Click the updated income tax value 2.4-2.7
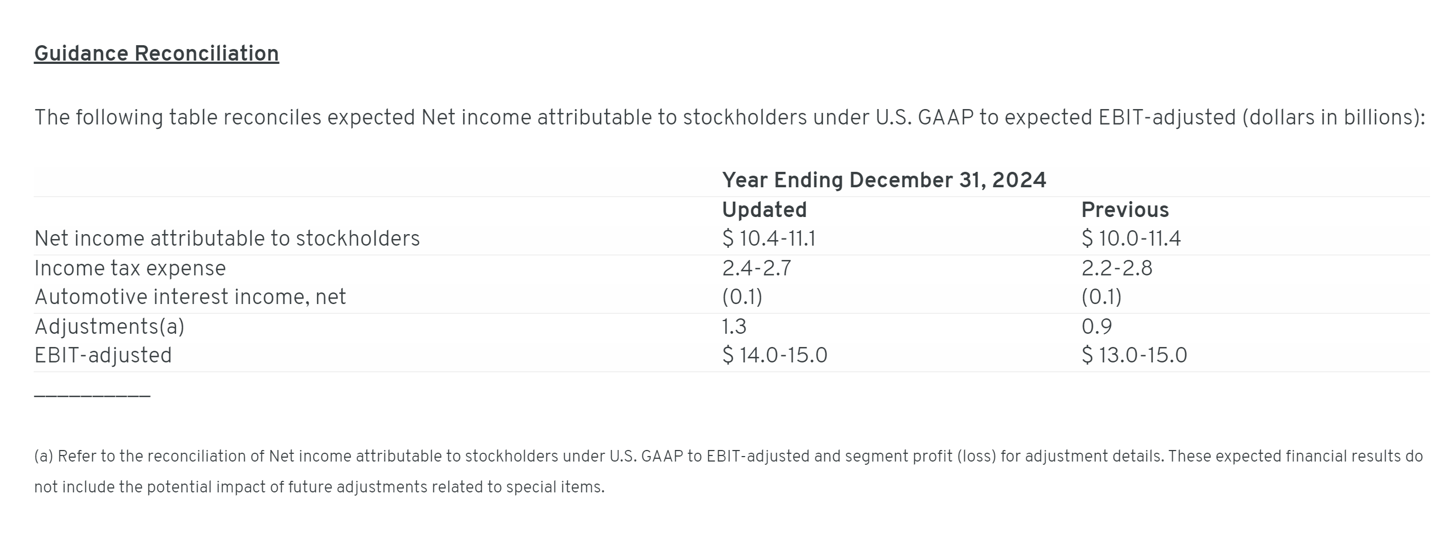1440x537 pixels. [756, 269]
